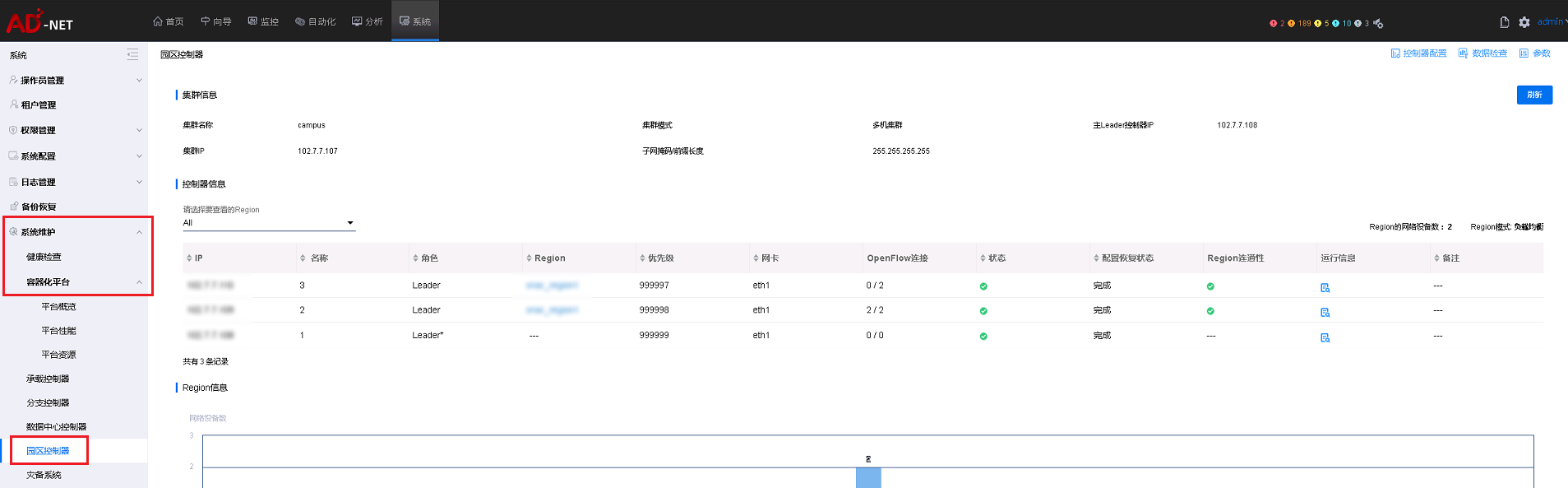Open 自动化 tab
1568x488 pixels.
click(316, 21)
